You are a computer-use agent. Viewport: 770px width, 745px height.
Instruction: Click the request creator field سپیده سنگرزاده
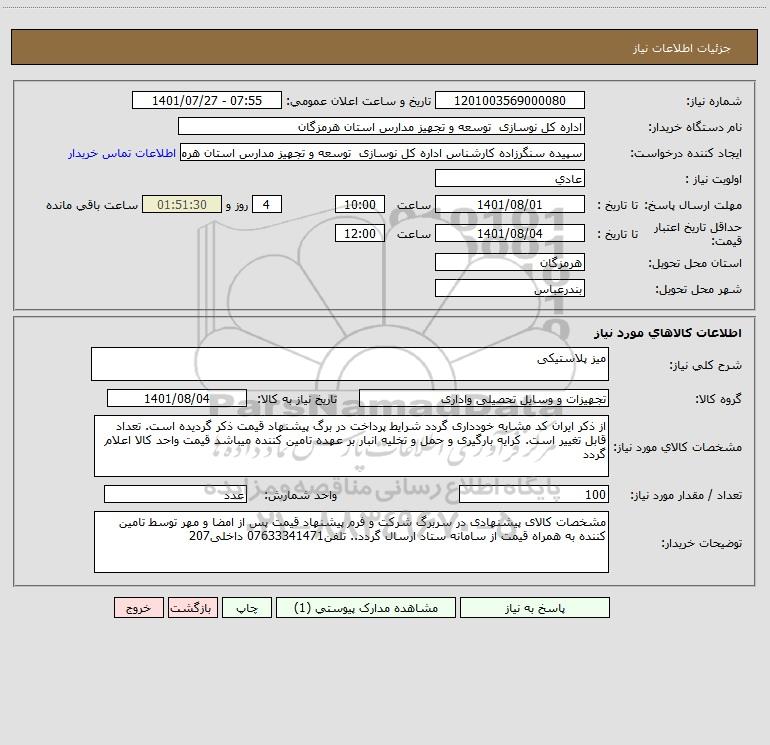click(383, 153)
